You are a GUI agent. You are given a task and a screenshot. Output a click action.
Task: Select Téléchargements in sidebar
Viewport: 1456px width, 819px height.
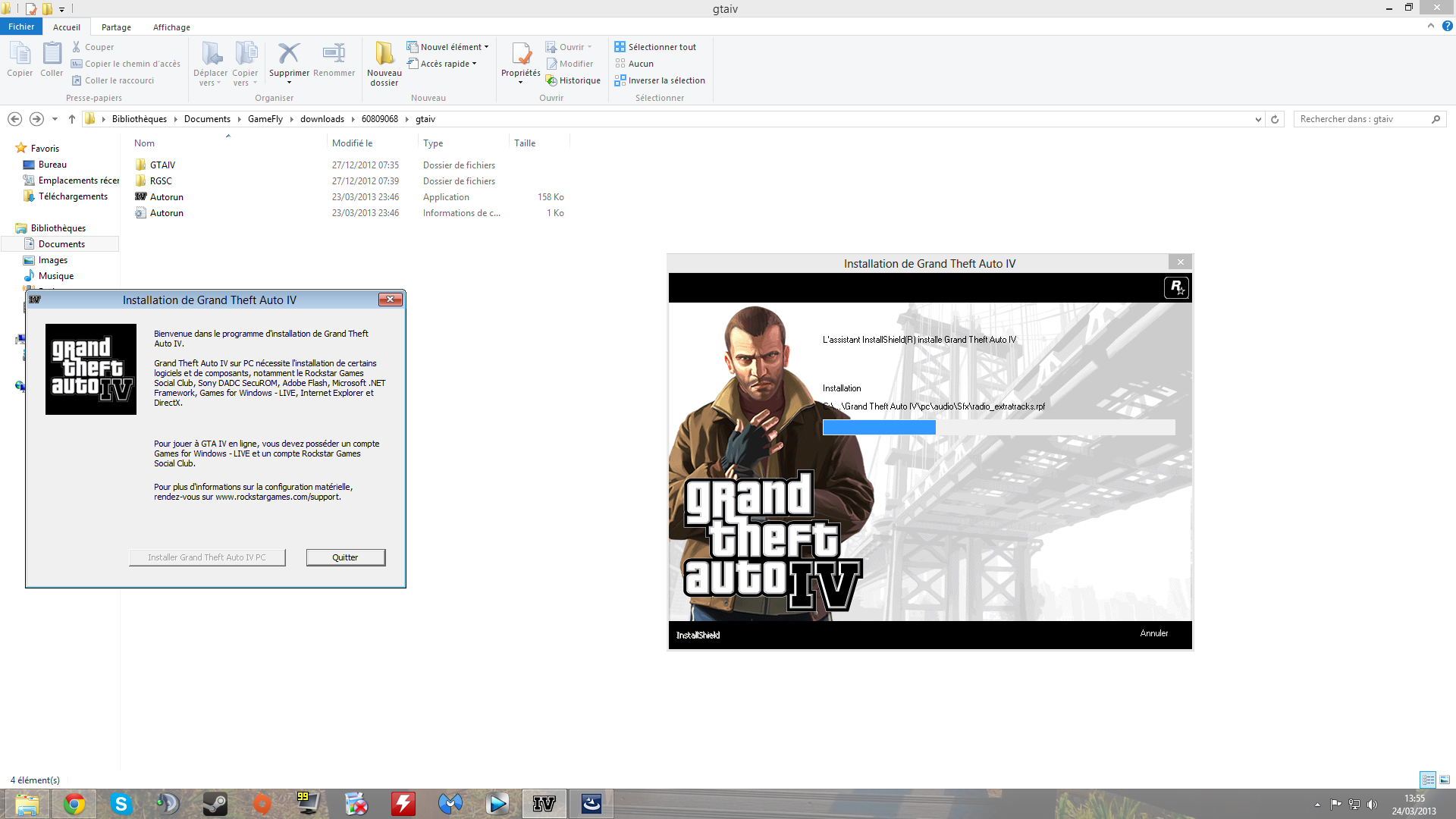coord(73,196)
